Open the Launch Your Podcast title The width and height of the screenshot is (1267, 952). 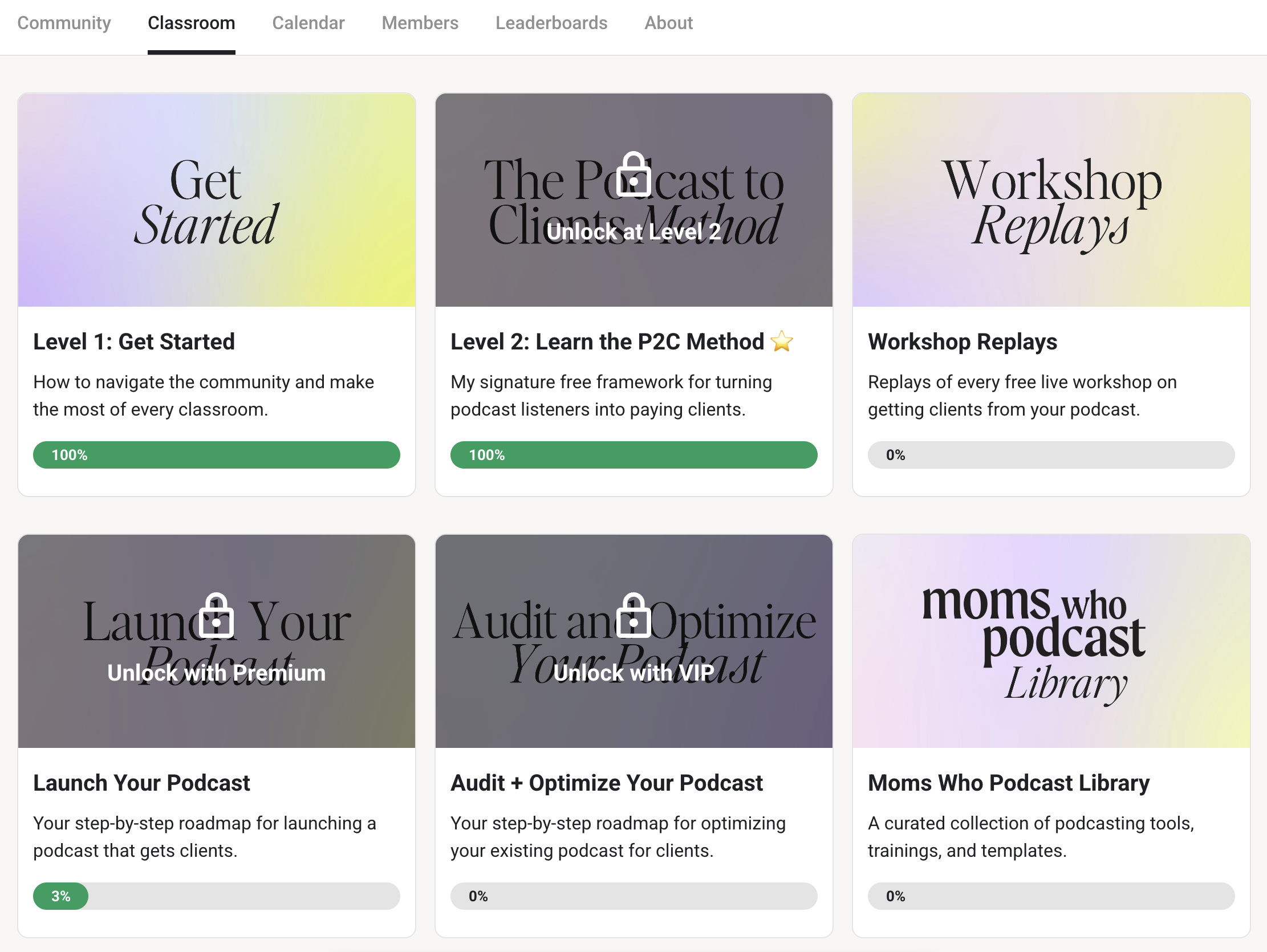pyautogui.click(x=141, y=783)
